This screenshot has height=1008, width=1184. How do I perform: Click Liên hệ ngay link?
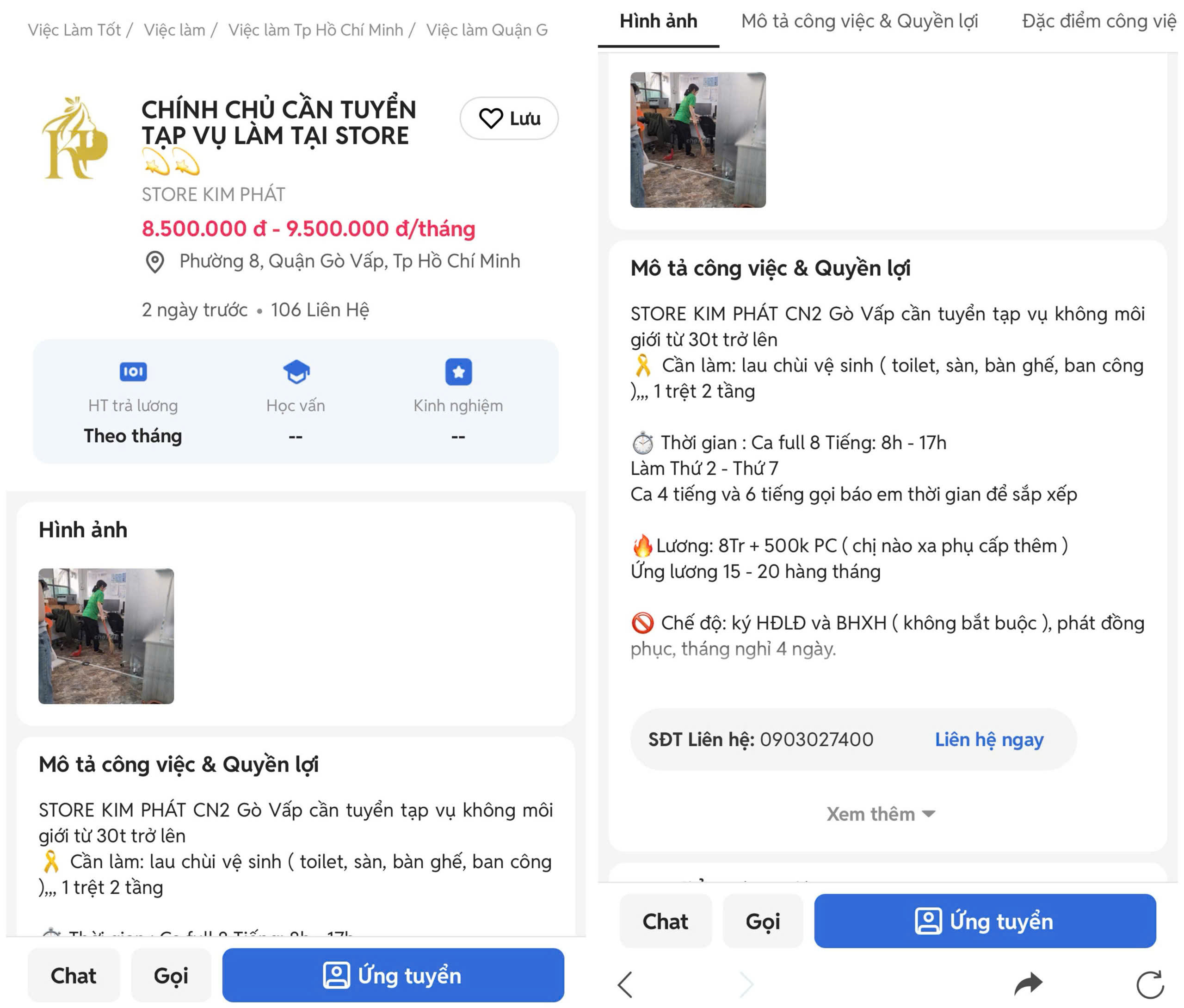989,739
